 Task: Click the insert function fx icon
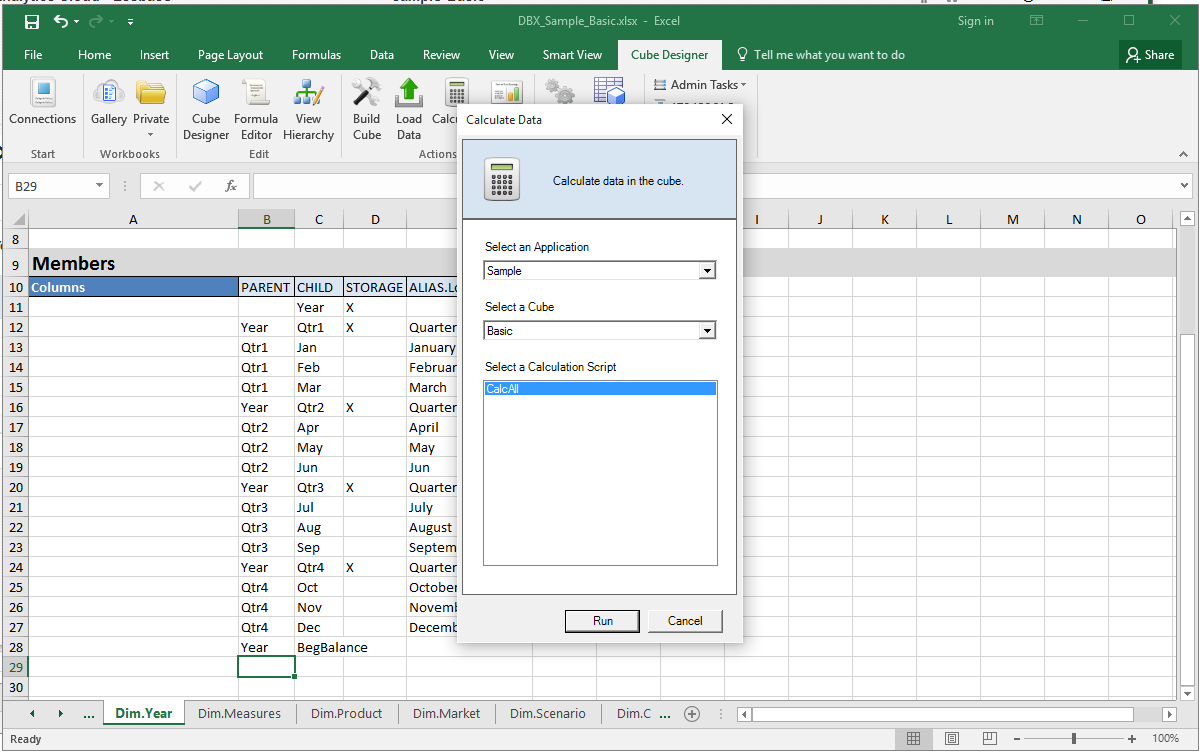click(x=231, y=186)
